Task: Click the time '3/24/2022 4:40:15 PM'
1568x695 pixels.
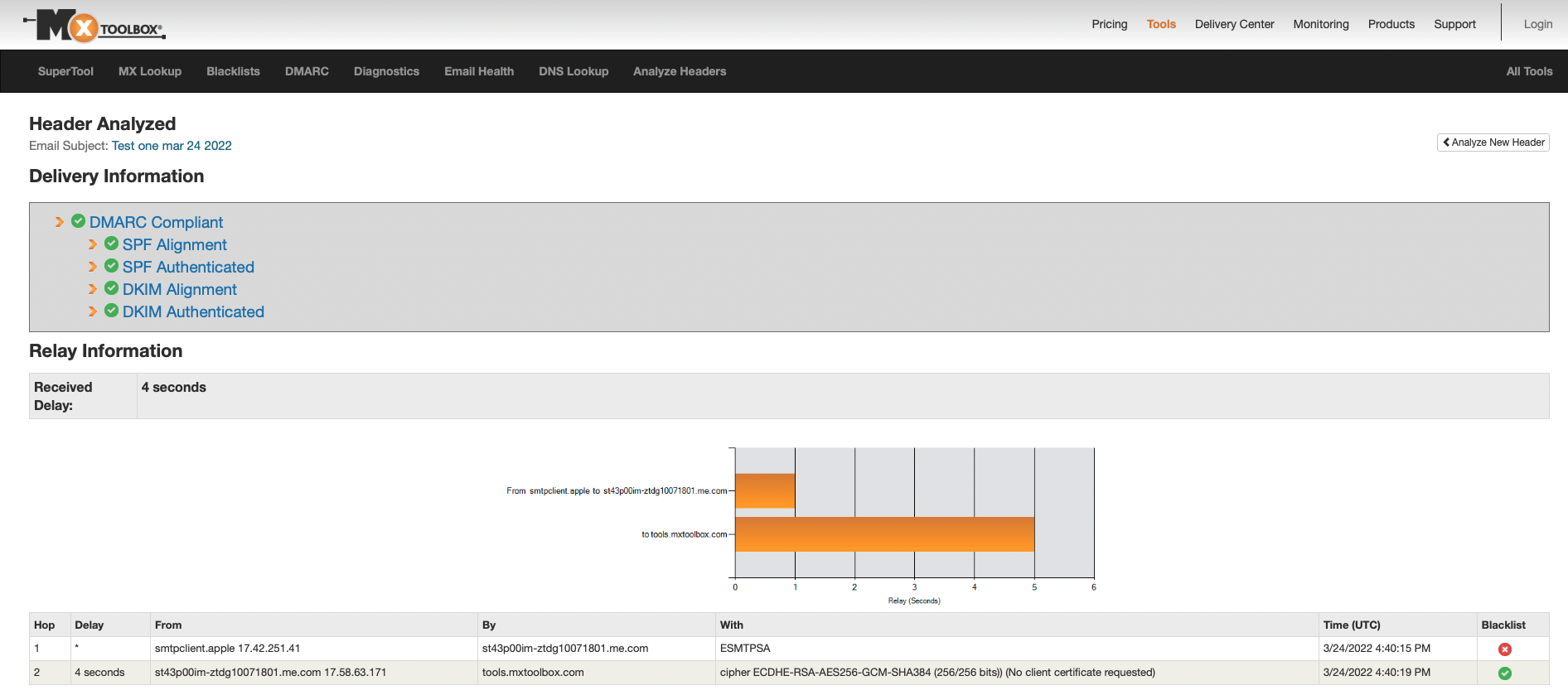Action: (x=1377, y=649)
